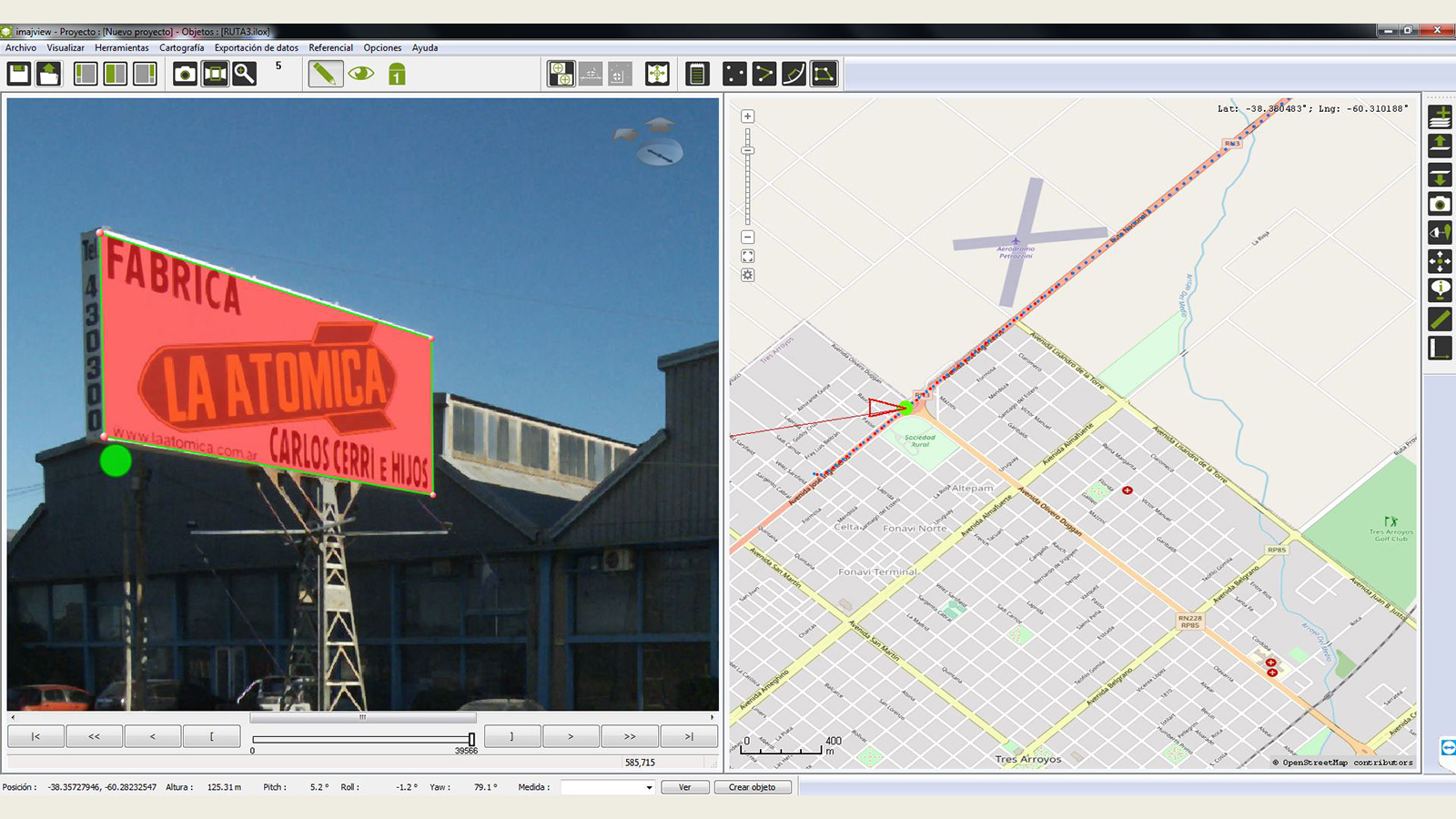Toggle the green pencil drawing tool

click(325, 74)
